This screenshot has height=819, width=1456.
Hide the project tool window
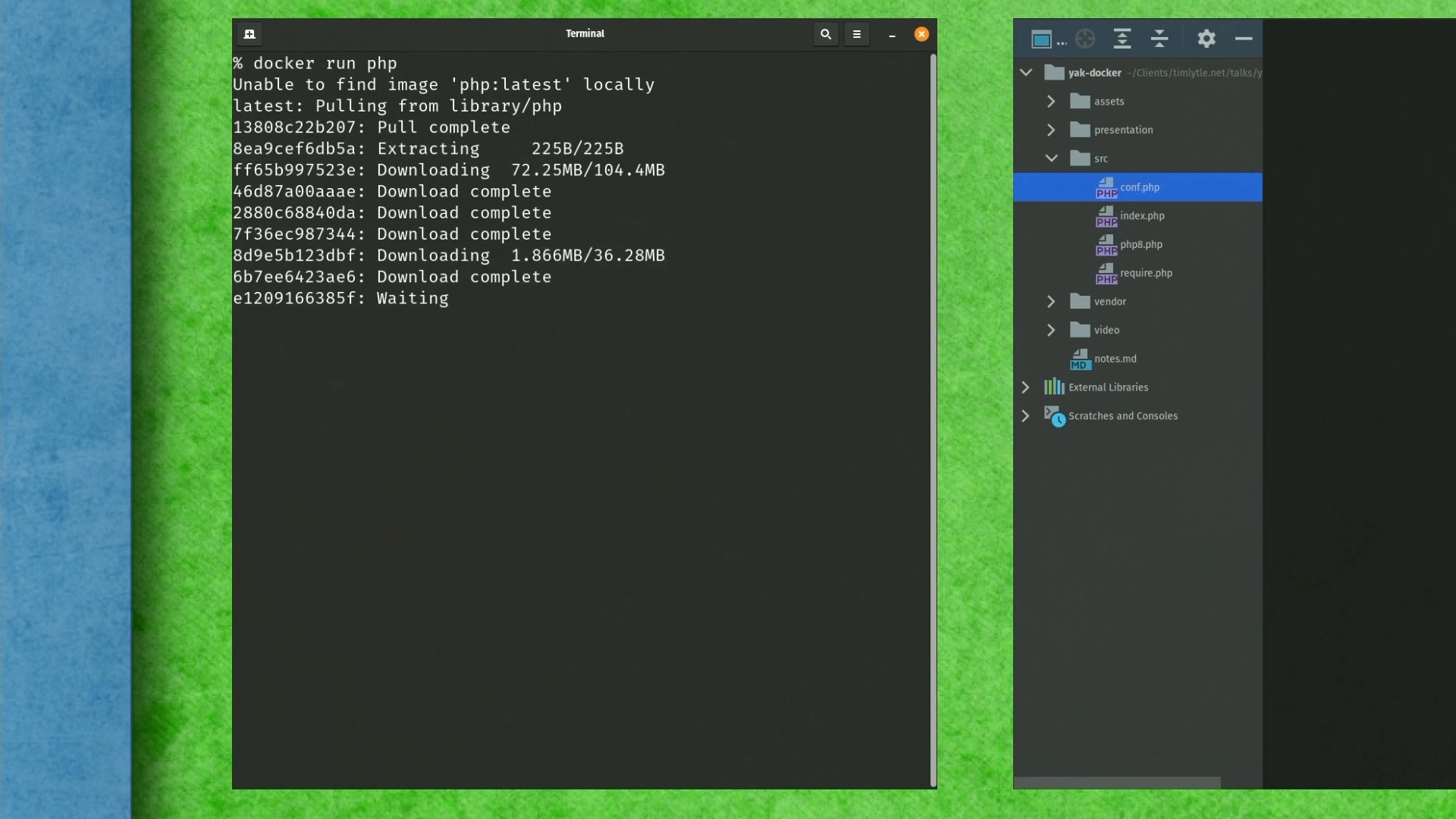point(1244,39)
